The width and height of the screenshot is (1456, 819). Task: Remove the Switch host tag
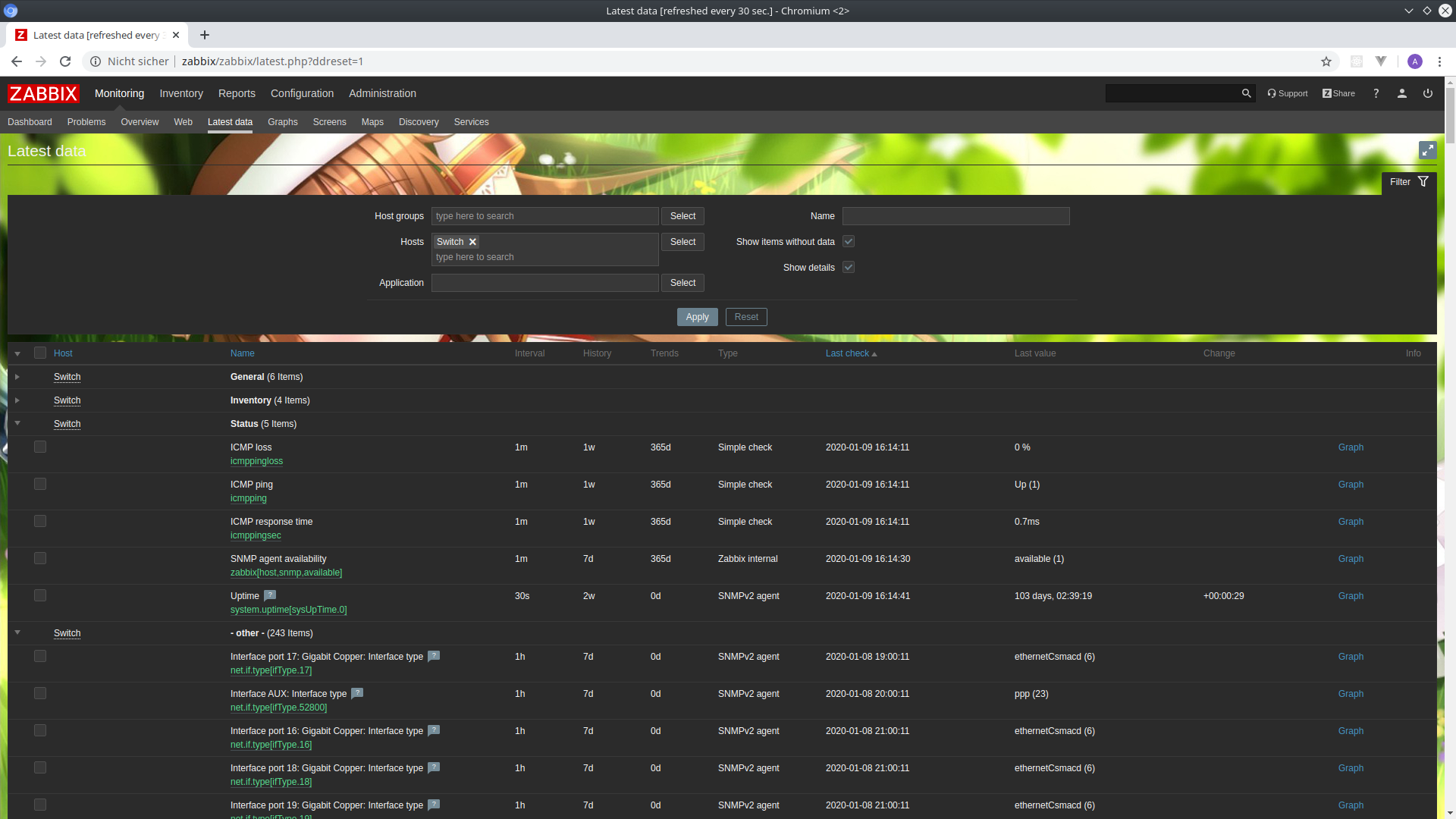[472, 242]
